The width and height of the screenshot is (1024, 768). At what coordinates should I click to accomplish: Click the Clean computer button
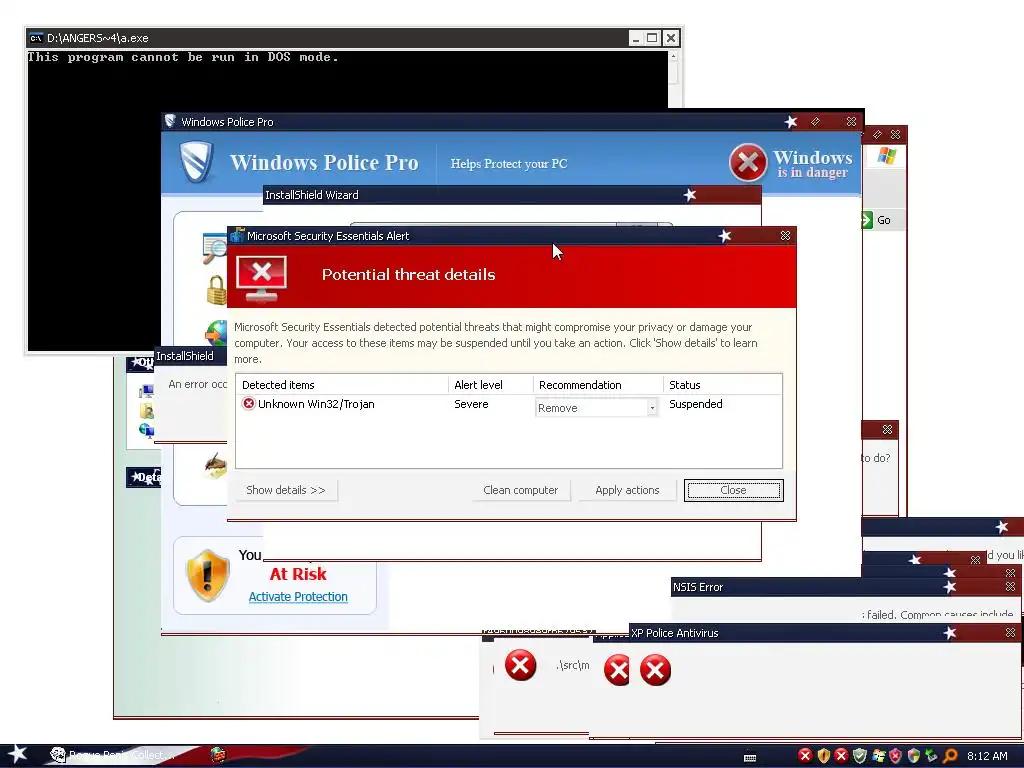[x=520, y=490]
